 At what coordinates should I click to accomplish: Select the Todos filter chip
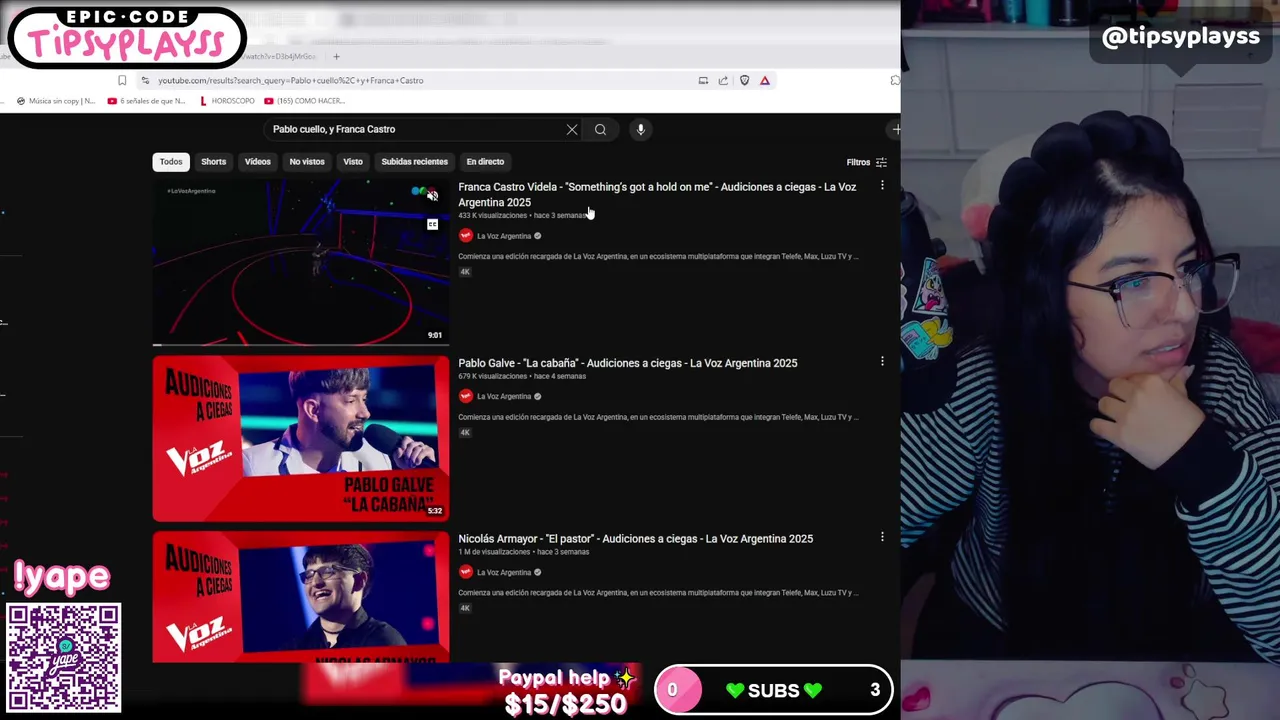(x=171, y=161)
